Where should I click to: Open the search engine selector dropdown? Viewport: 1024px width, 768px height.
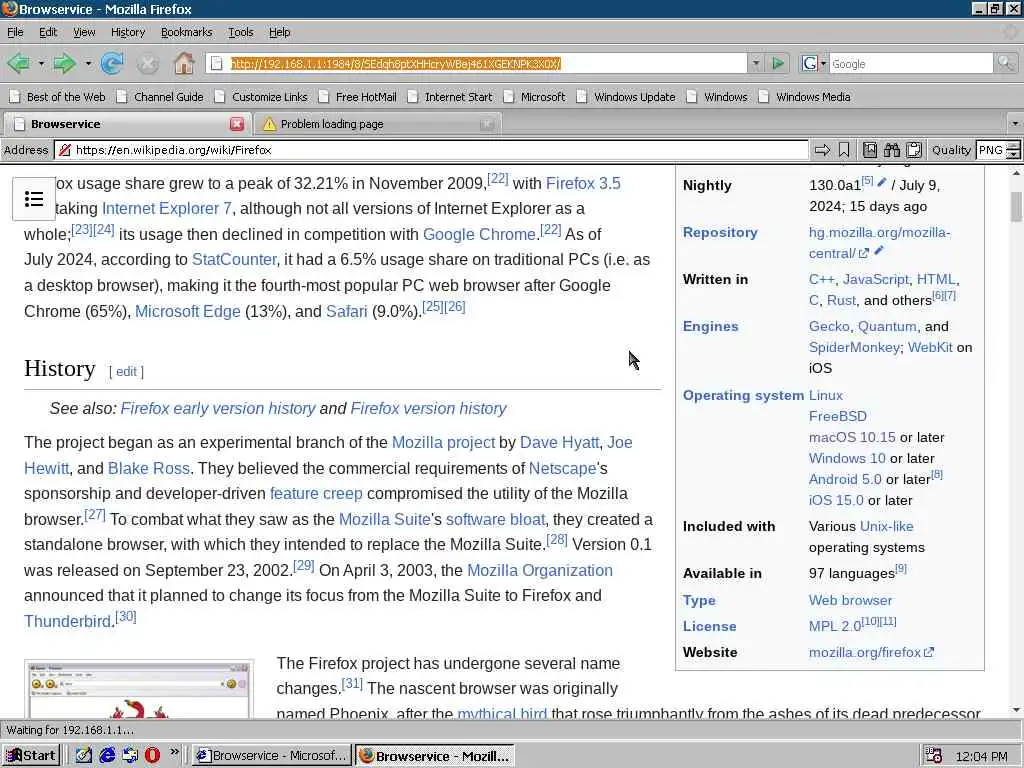(x=823, y=63)
